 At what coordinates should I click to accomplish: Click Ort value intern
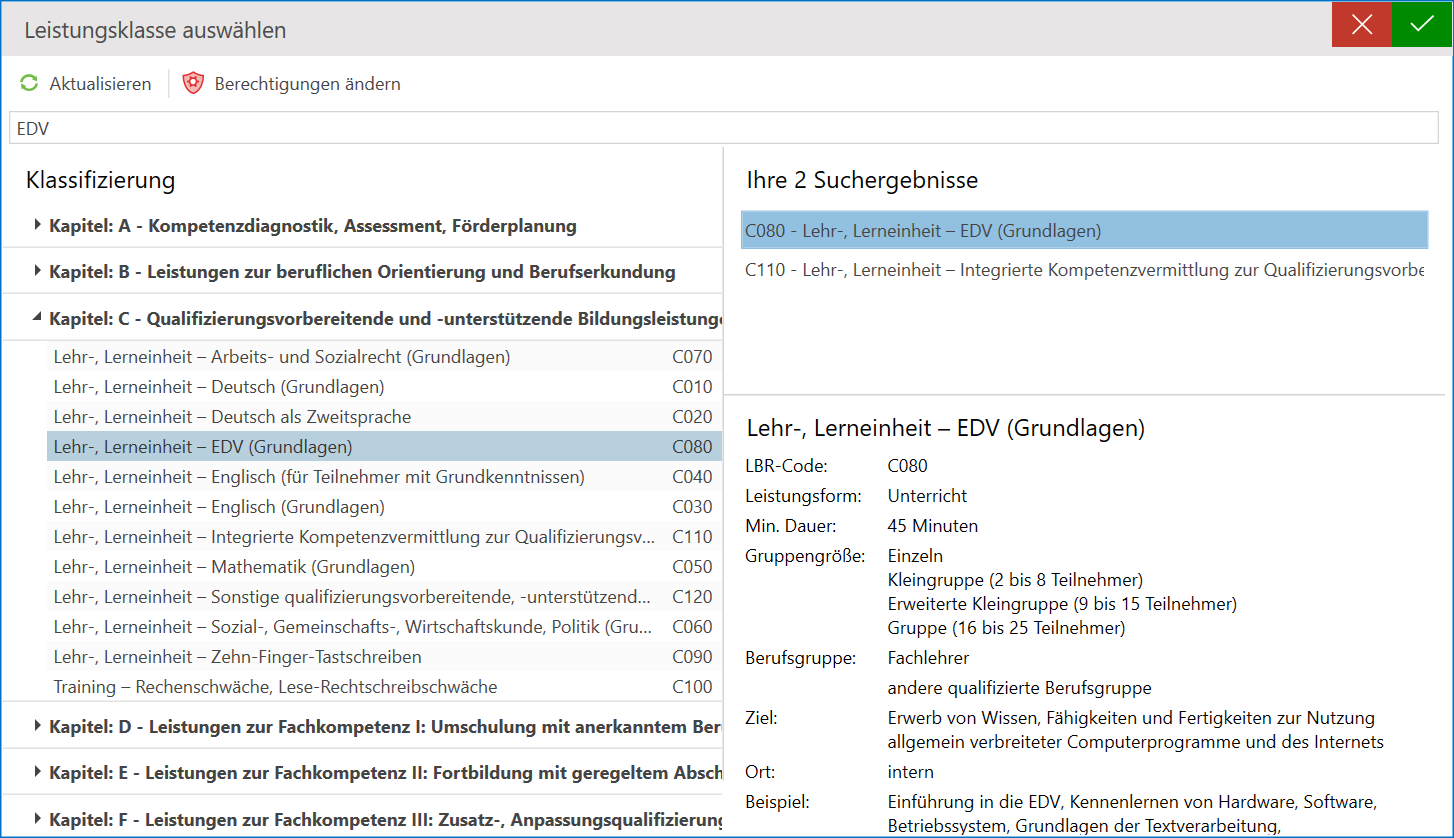click(910, 772)
